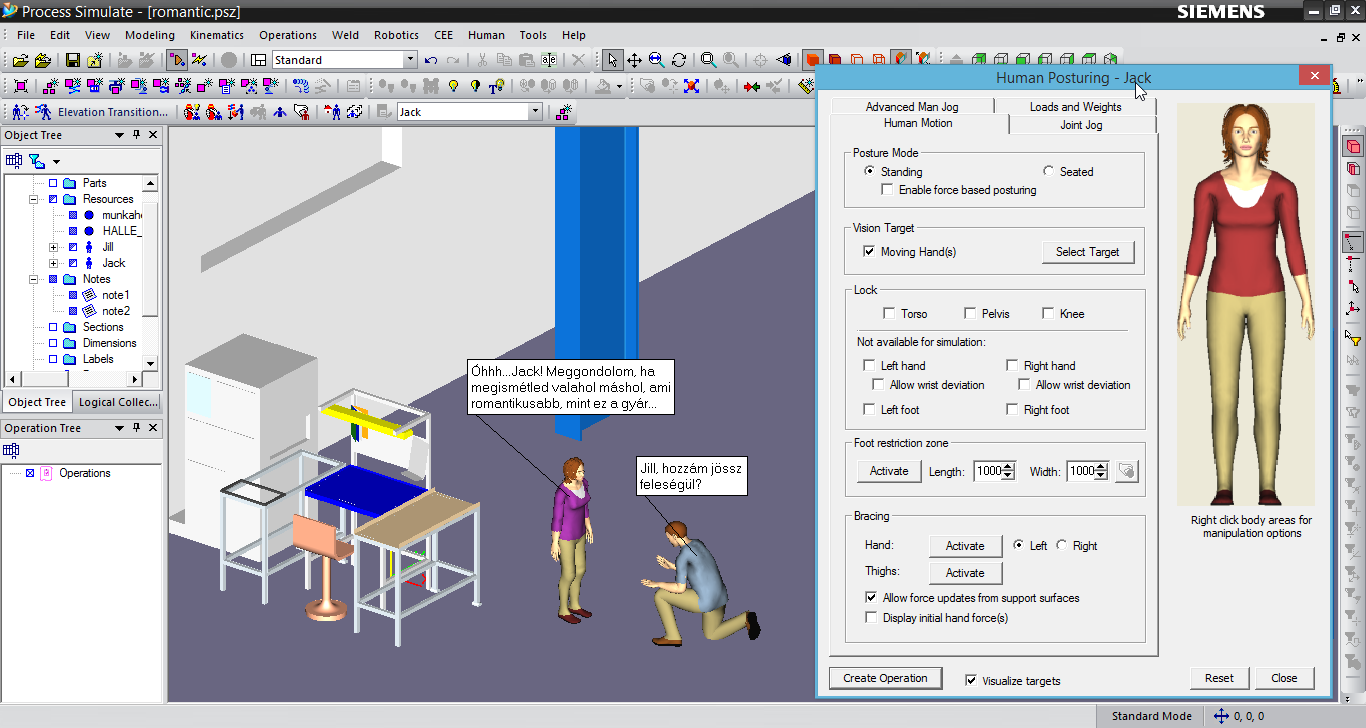Click the filter icon in Object Tree

[37, 161]
